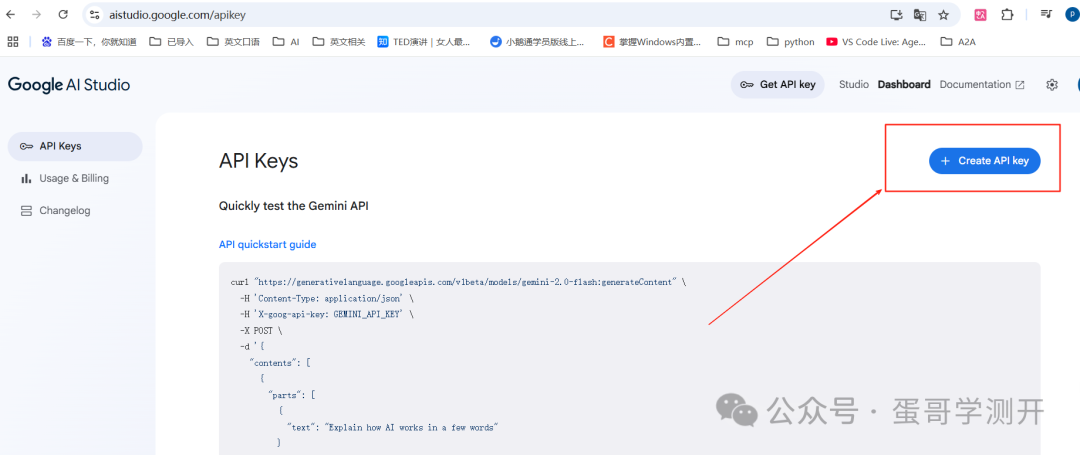Viewport: 1080px width, 455px height.
Task: Click the pink extension icon in toolbar
Action: (x=980, y=14)
